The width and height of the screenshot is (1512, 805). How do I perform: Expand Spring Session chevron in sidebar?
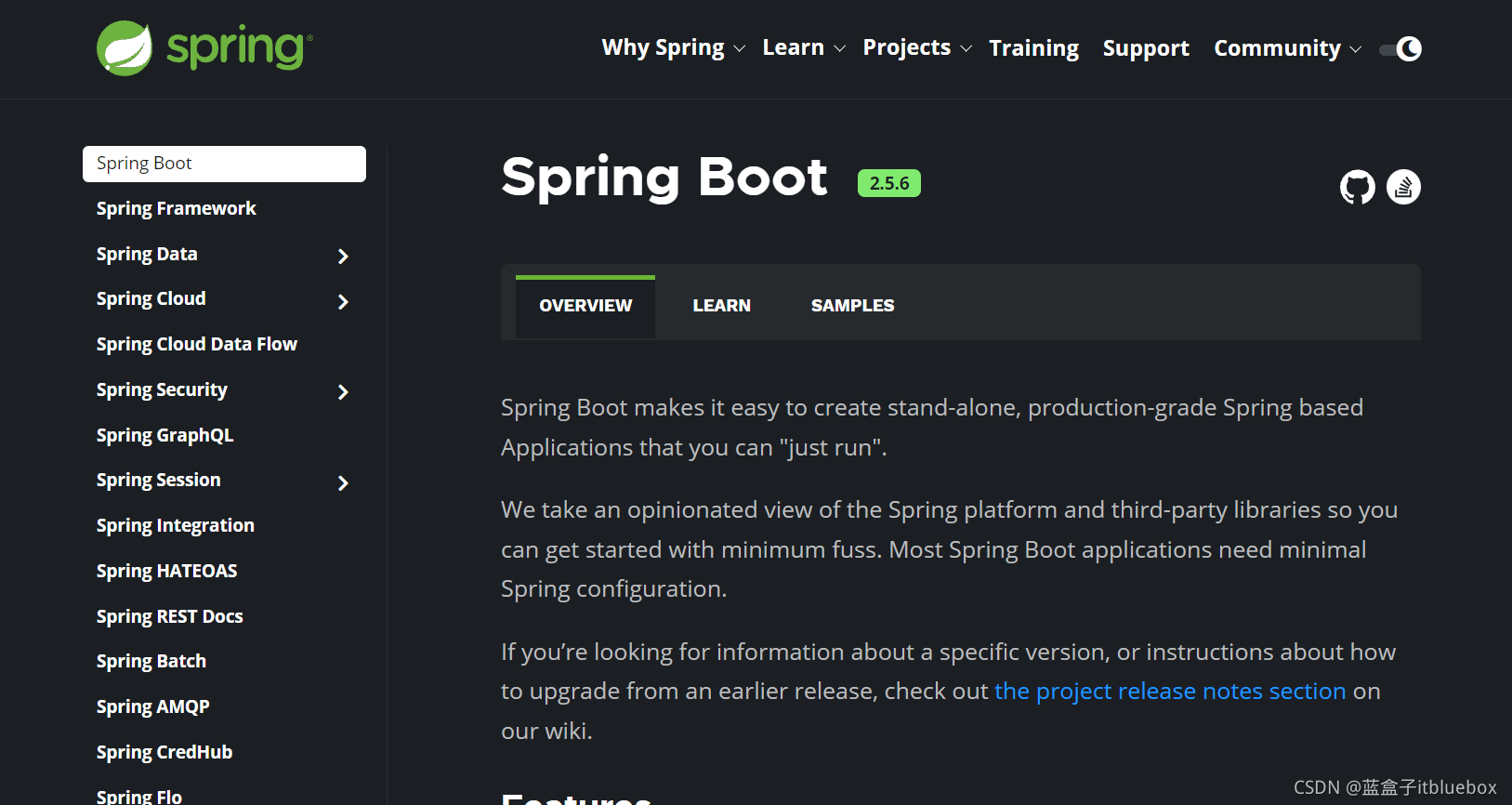[343, 483]
